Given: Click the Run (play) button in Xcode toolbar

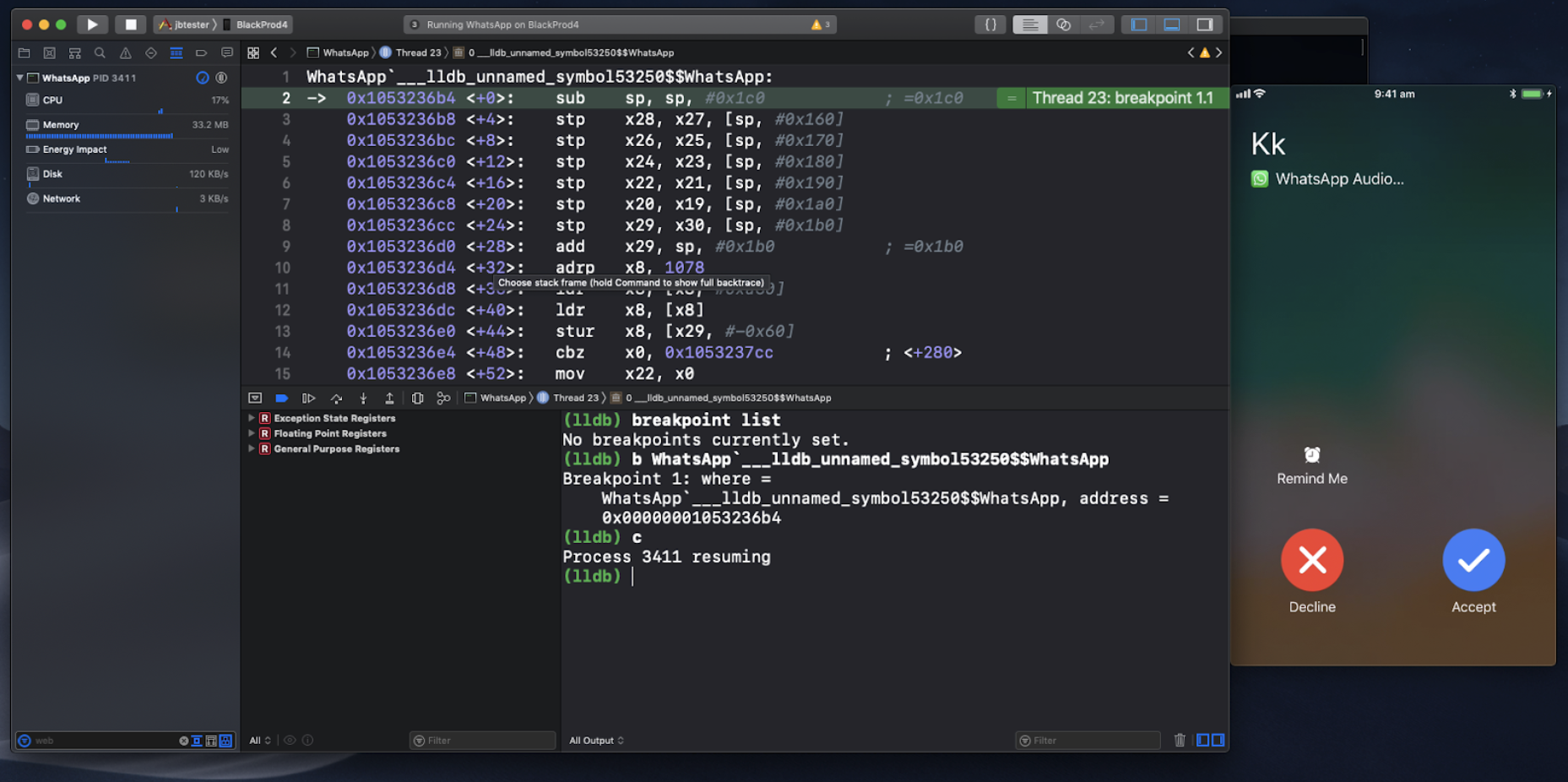Looking at the screenshot, I should tap(92, 24).
